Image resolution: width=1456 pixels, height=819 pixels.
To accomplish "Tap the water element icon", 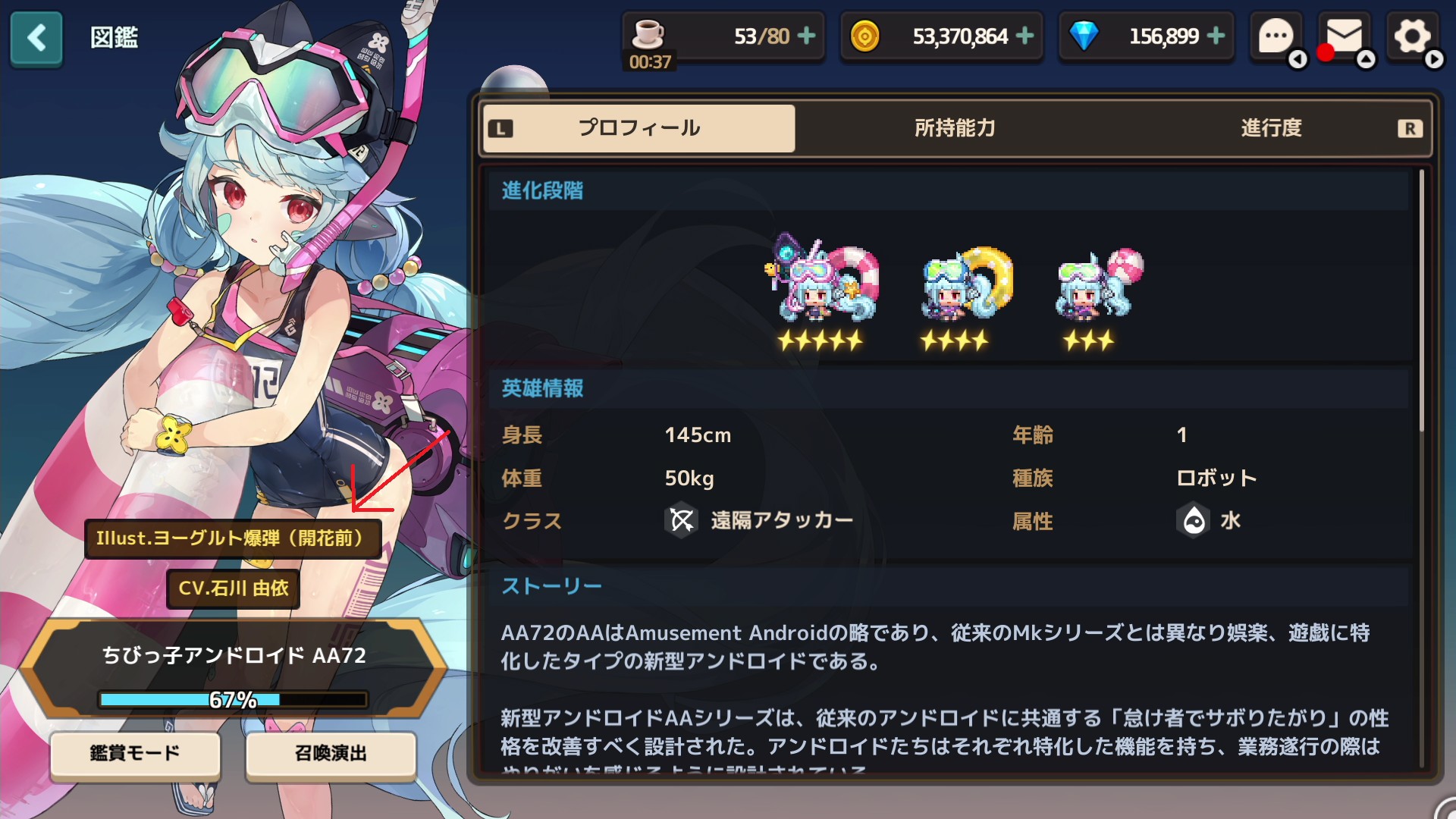I will tap(1194, 521).
